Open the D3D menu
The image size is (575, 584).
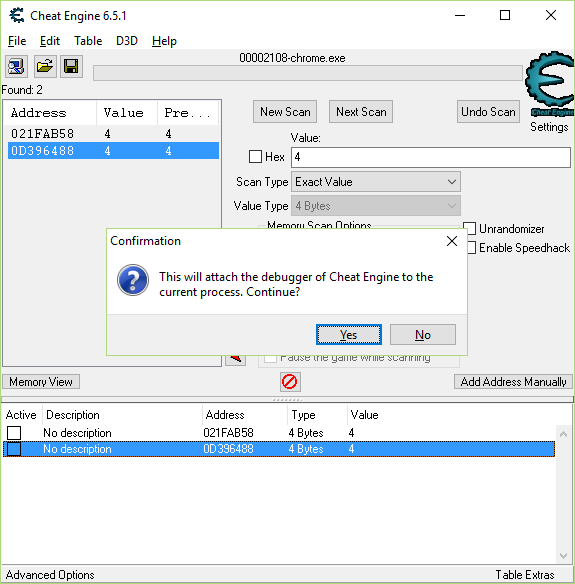127,41
